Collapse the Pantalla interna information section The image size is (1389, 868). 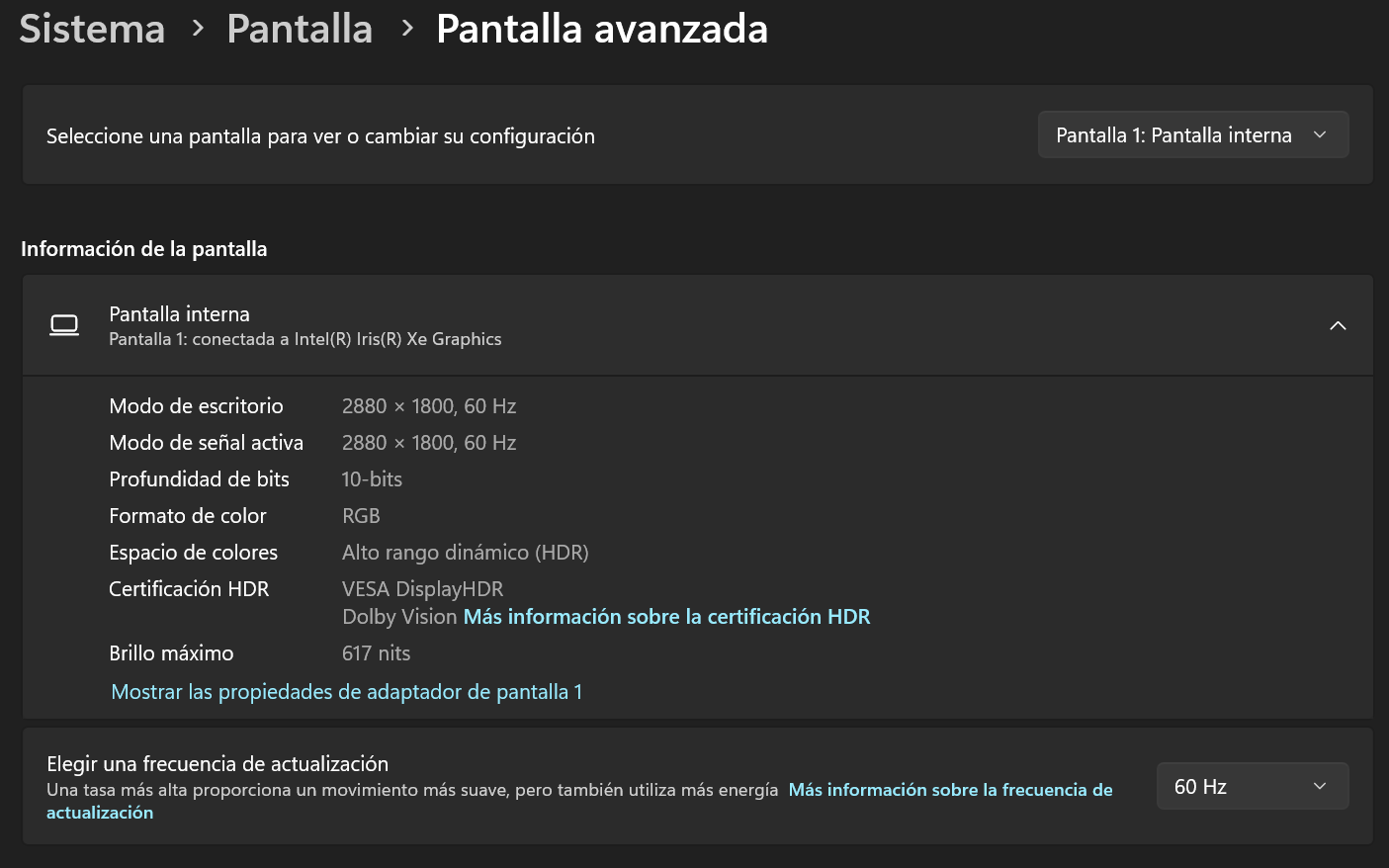click(1337, 326)
